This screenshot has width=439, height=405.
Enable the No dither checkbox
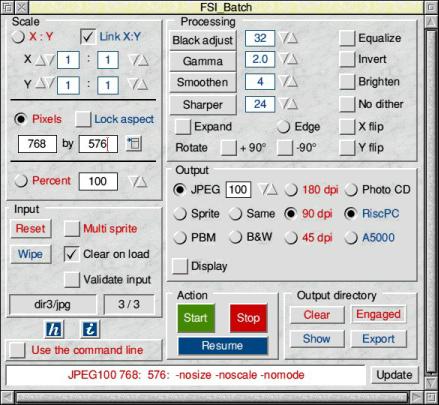[x=347, y=104]
